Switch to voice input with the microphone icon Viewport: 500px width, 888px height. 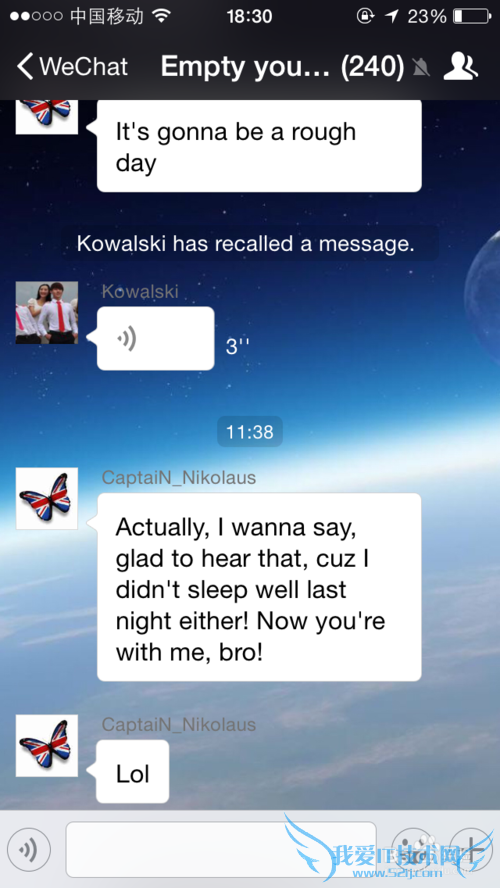[x=29, y=849]
